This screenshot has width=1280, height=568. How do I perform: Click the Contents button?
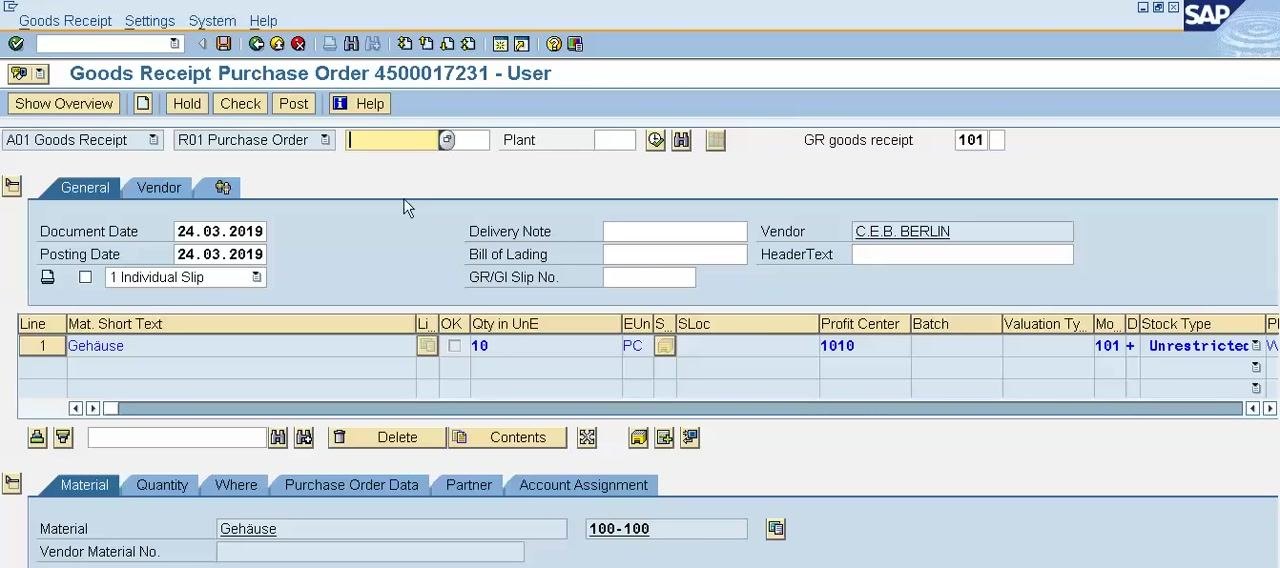[x=507, y=438]
